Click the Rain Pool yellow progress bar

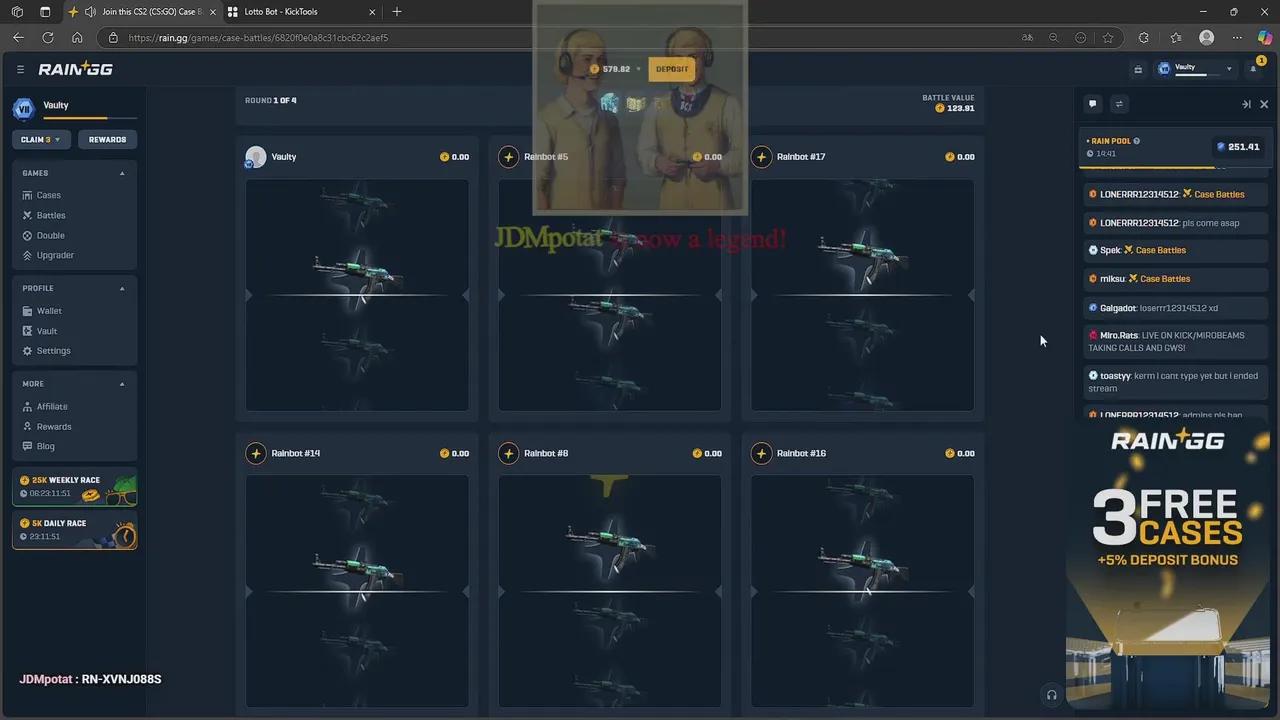pos(1149,168)
